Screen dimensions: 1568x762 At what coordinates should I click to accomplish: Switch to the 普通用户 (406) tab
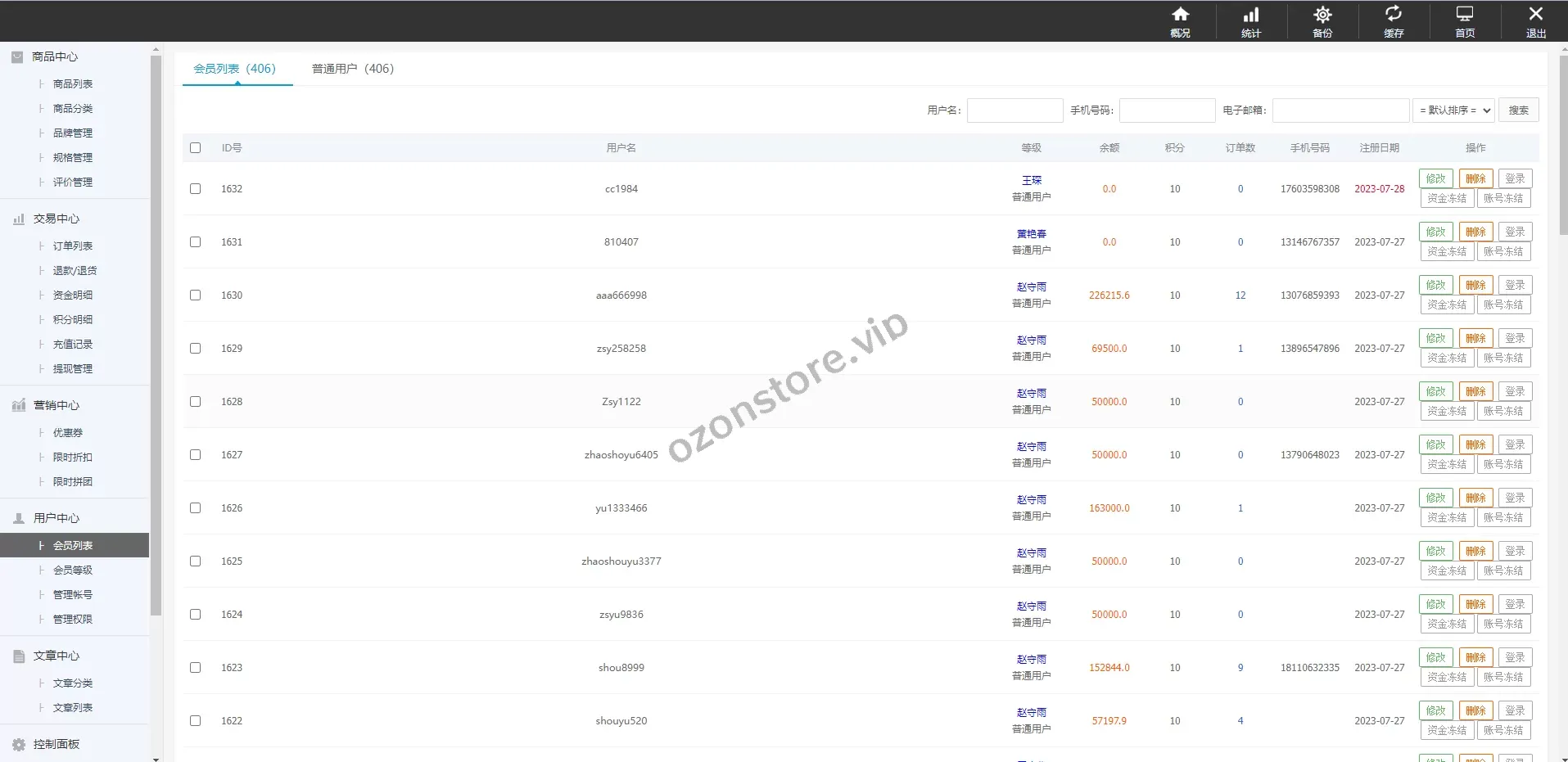352,69
